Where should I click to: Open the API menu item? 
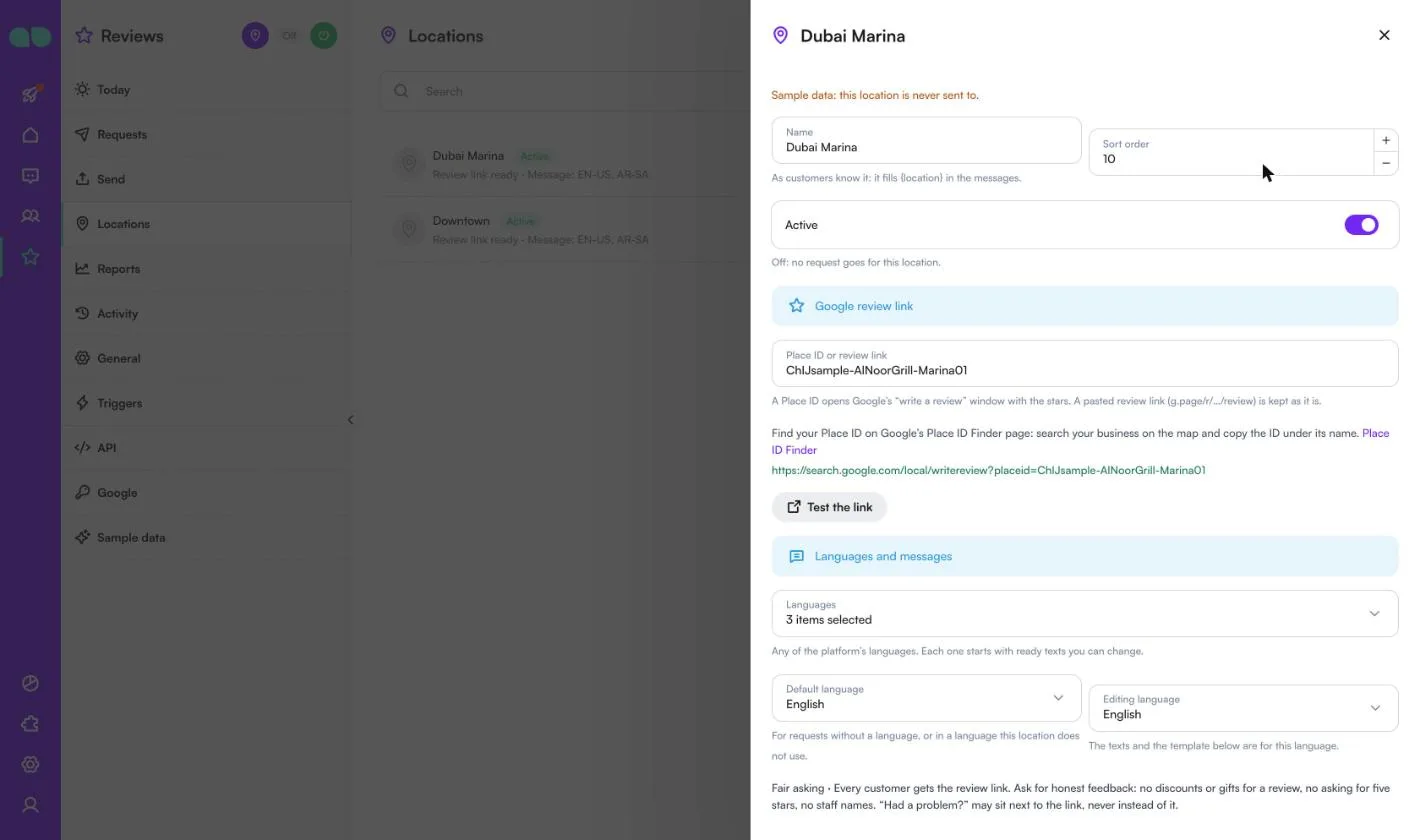(207, 448)
